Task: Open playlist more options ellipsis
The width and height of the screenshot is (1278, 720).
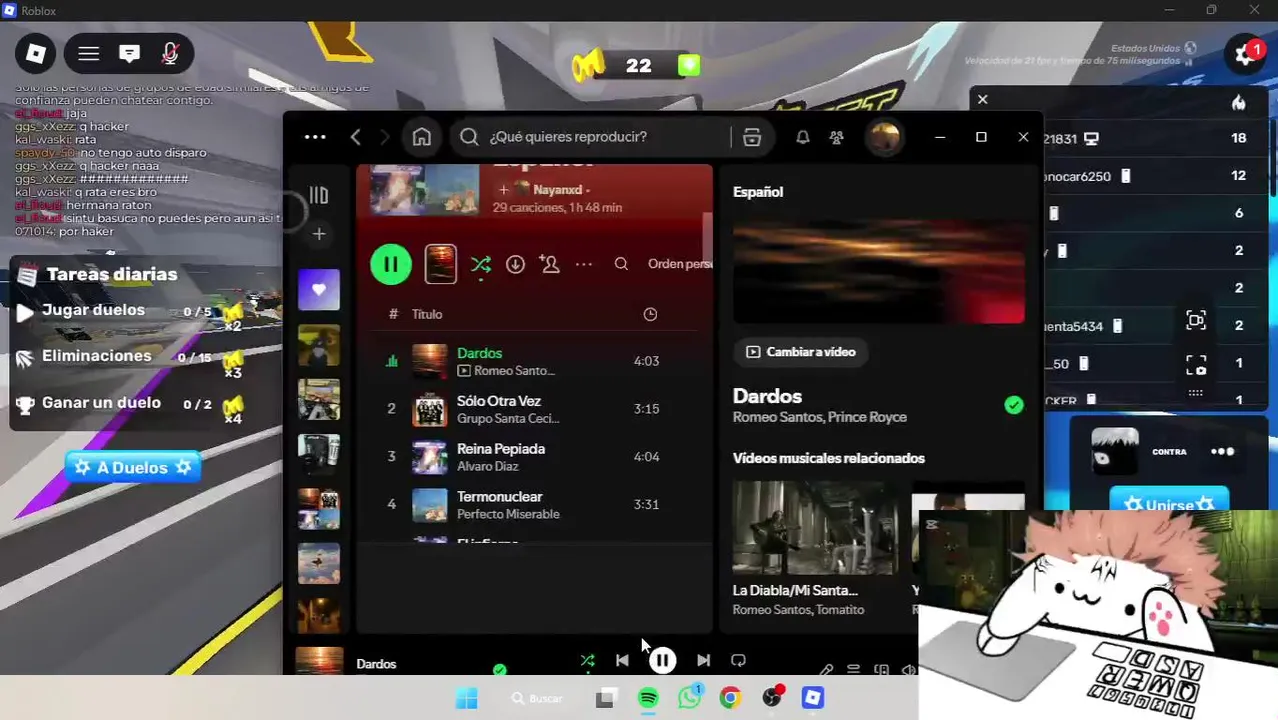Action: [584, 264]
